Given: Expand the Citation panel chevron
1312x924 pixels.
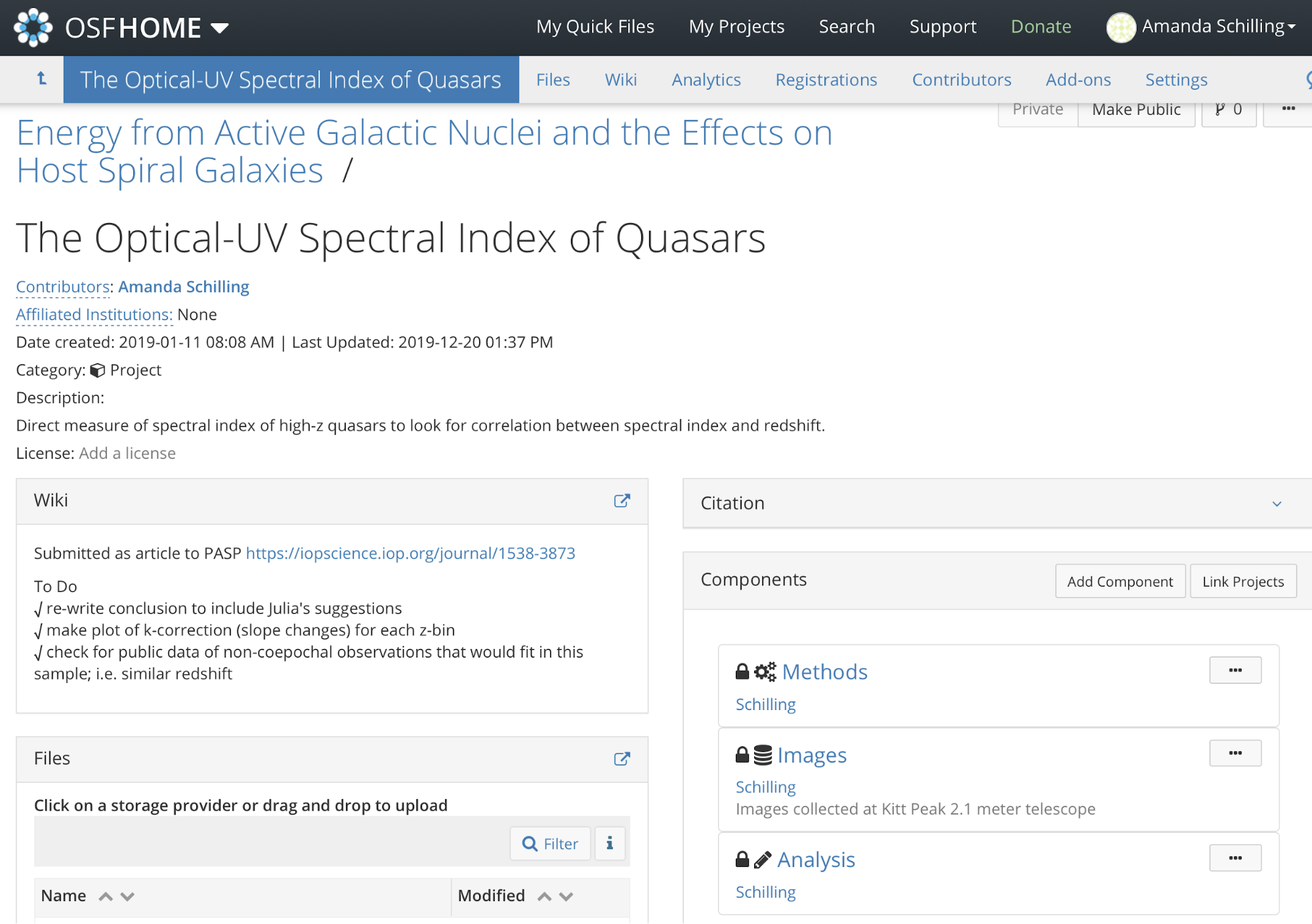Looking at the screenshot, I should pyautogui.click(x=1277, y=504).
